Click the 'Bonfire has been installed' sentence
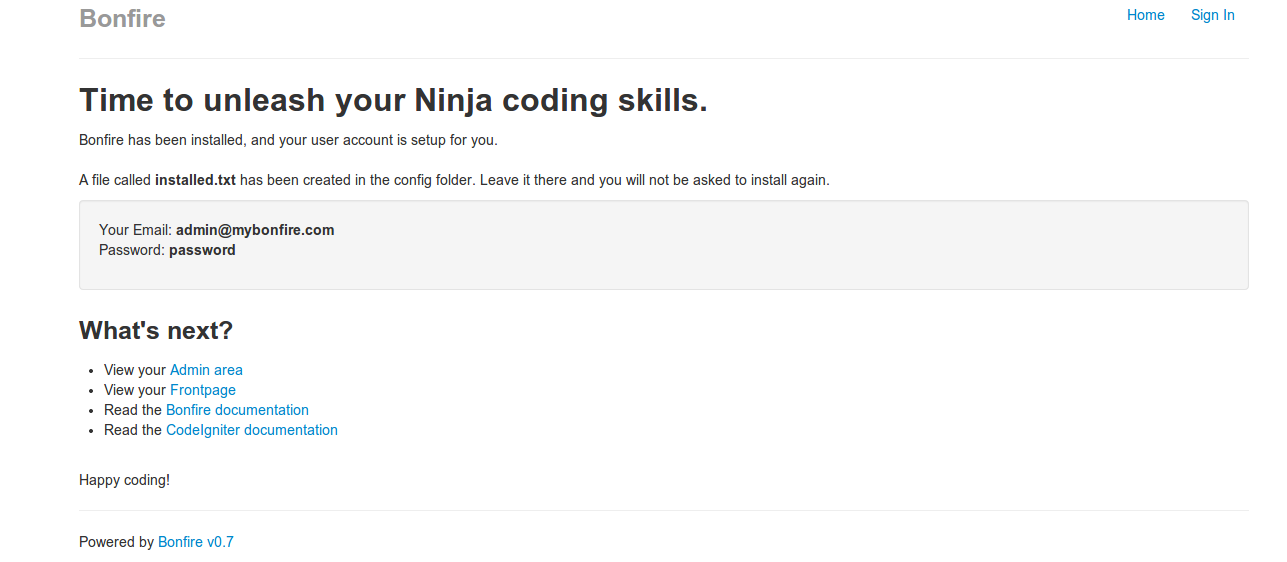Image resolution: width=1287 pixels, height=562 pixels. [x=288, y=140]
